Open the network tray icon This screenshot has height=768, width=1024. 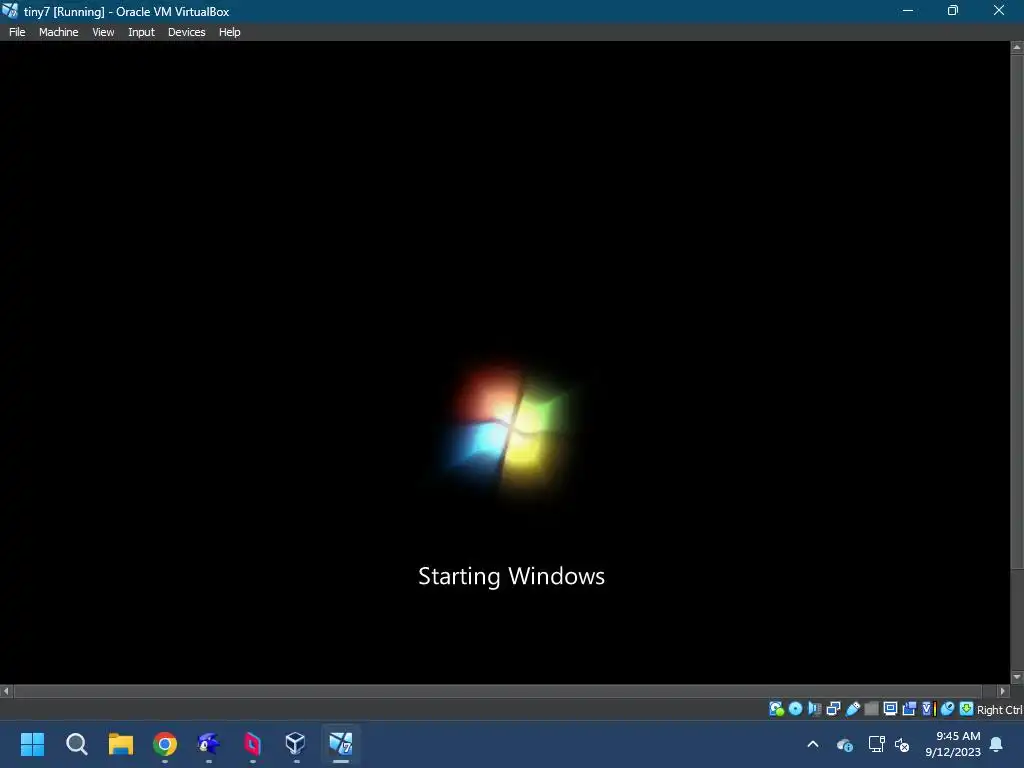(x=876, y=744)
